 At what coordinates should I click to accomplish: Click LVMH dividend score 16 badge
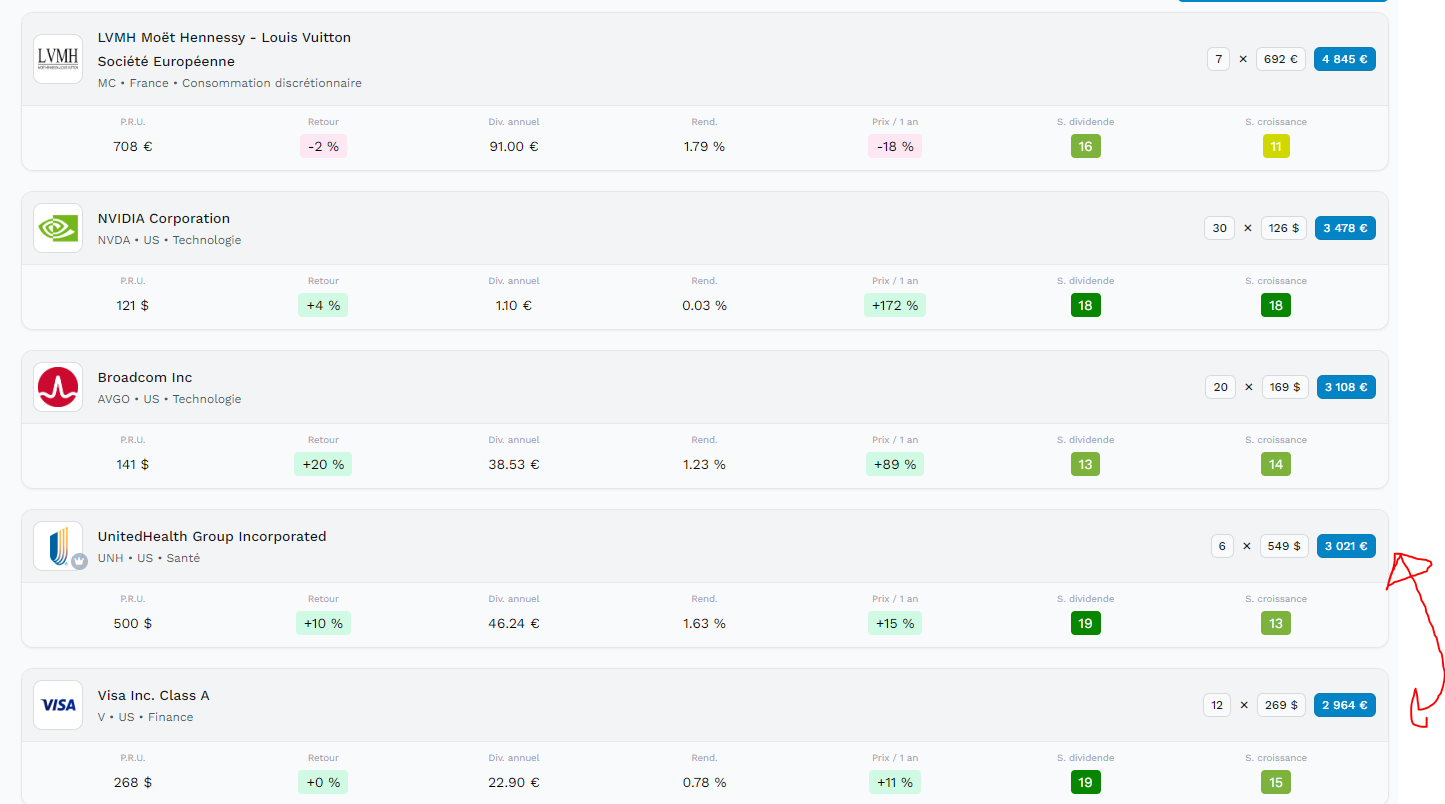tap(1085, 146)
